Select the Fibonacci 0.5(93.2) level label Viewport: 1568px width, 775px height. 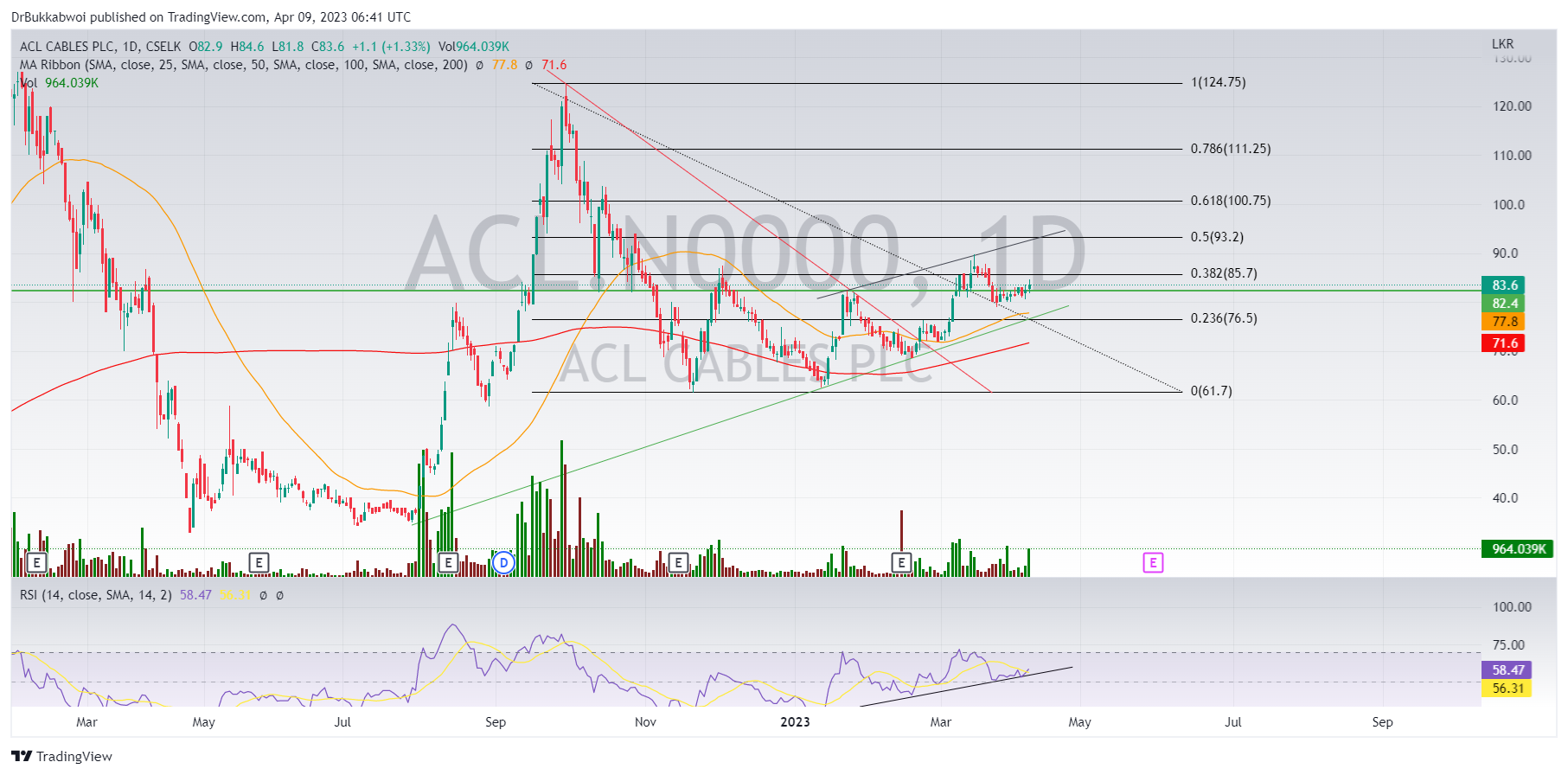click(1217, 237)
